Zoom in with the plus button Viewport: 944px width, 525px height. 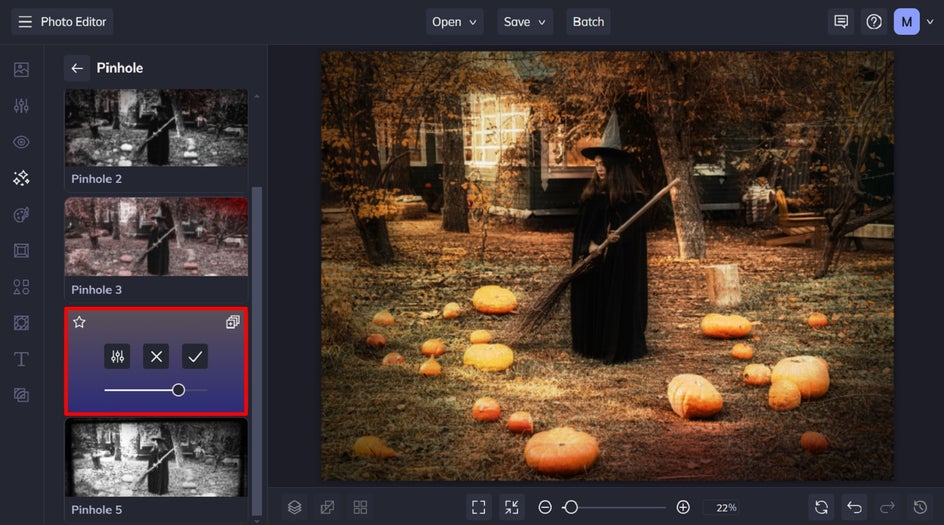click(683, 507)
